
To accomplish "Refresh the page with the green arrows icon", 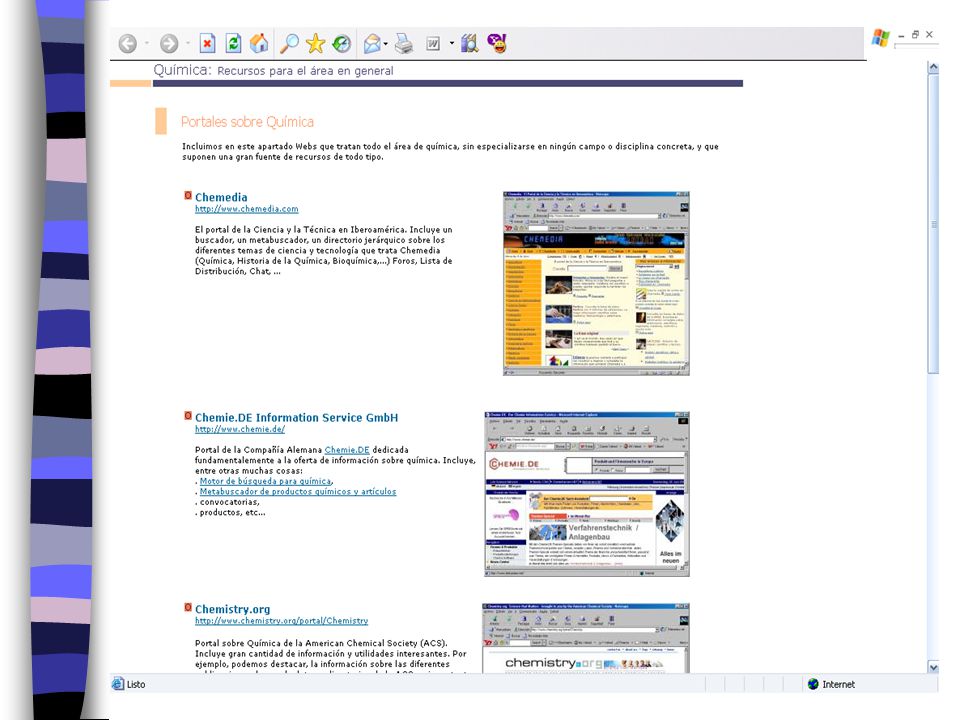I will coord(233,43).
